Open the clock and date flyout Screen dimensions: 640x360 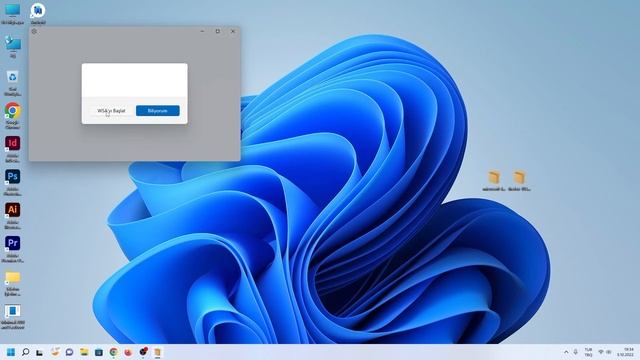click(625, 352)
